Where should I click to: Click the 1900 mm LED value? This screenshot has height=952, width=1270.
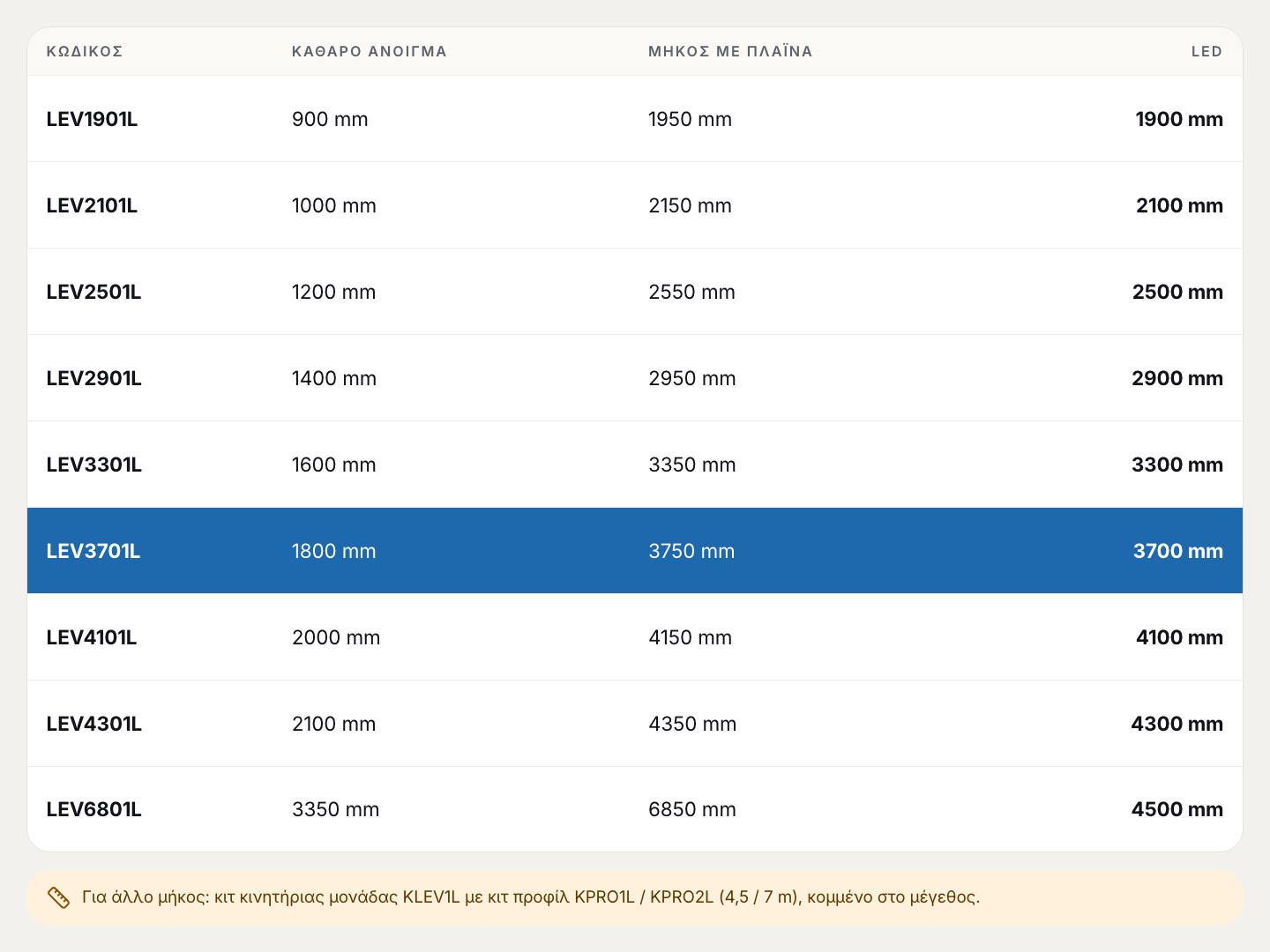(x=1179, y=119)
